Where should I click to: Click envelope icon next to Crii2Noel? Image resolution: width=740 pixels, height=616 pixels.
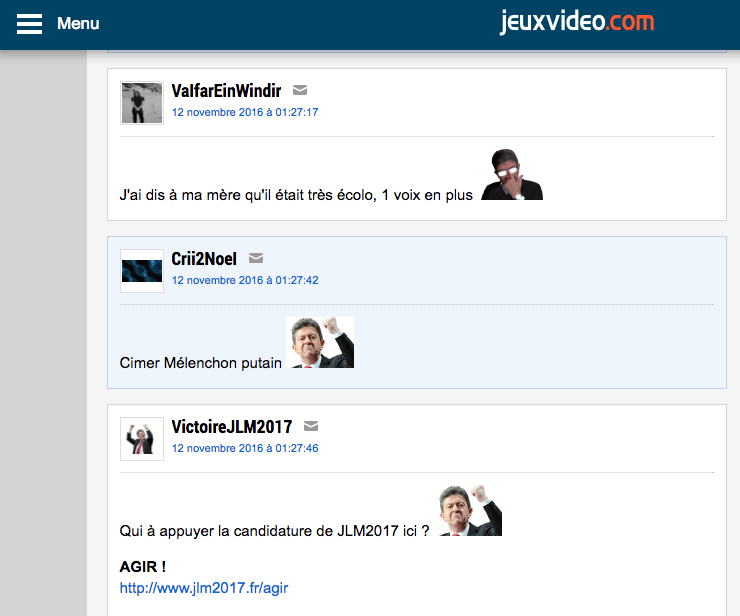tap(256, 259)
